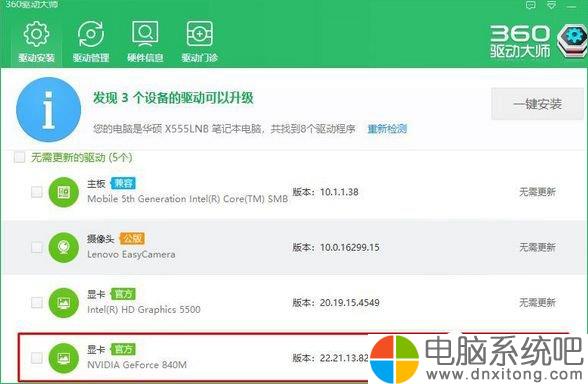Check the 主板 driver checkbox
Viewport: 588px width, 384px height.
tap(37, 192)
